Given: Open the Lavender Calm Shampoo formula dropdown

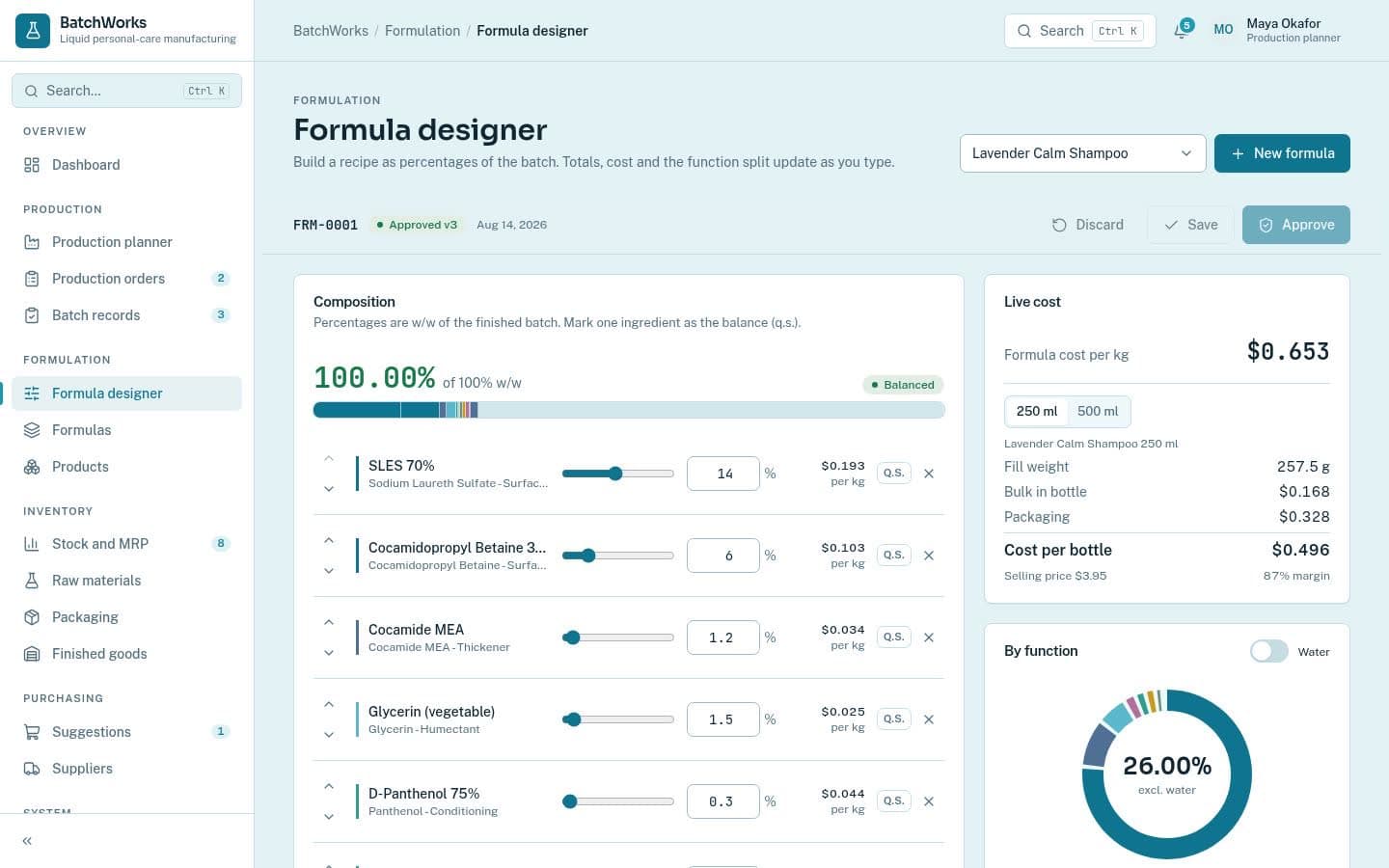Looking at the screenshot, I should (x=1082, y=153).
